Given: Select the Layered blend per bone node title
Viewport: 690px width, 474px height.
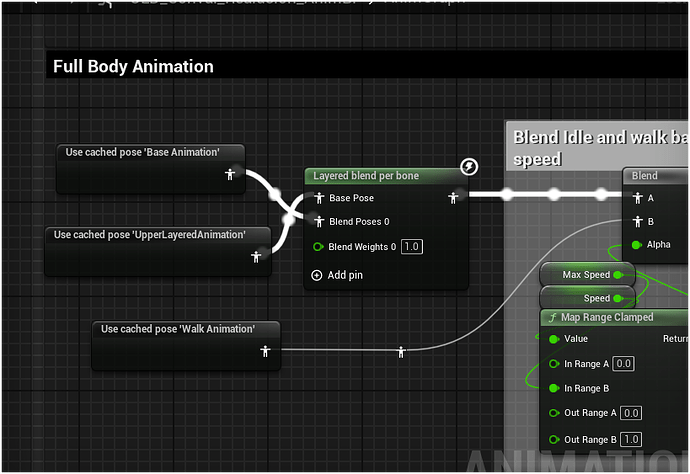Looking at the screenshot, I should (x=366, y=176).
